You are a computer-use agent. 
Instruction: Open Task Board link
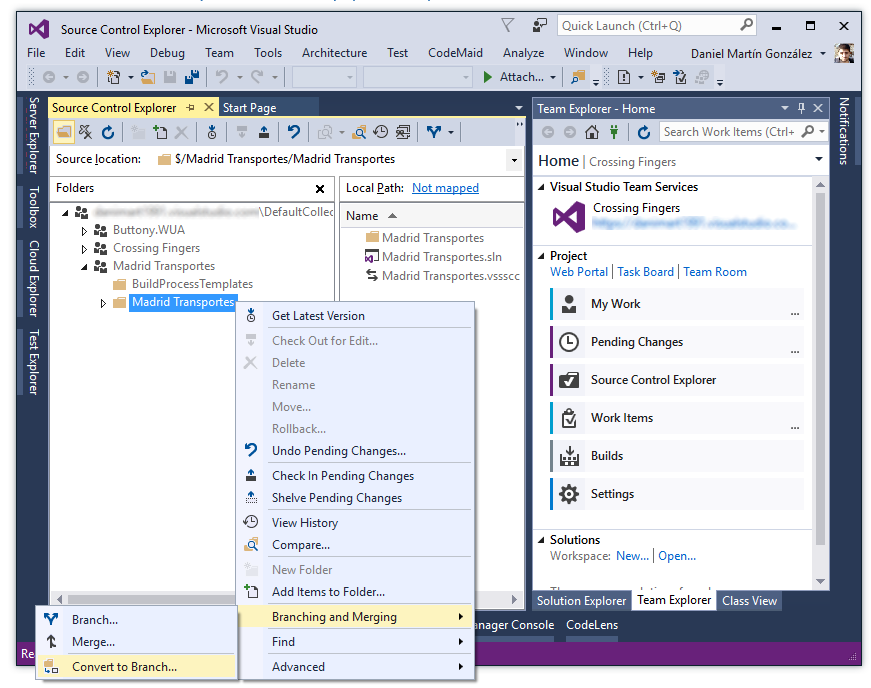pyautogui.click(x=645, y=272)
